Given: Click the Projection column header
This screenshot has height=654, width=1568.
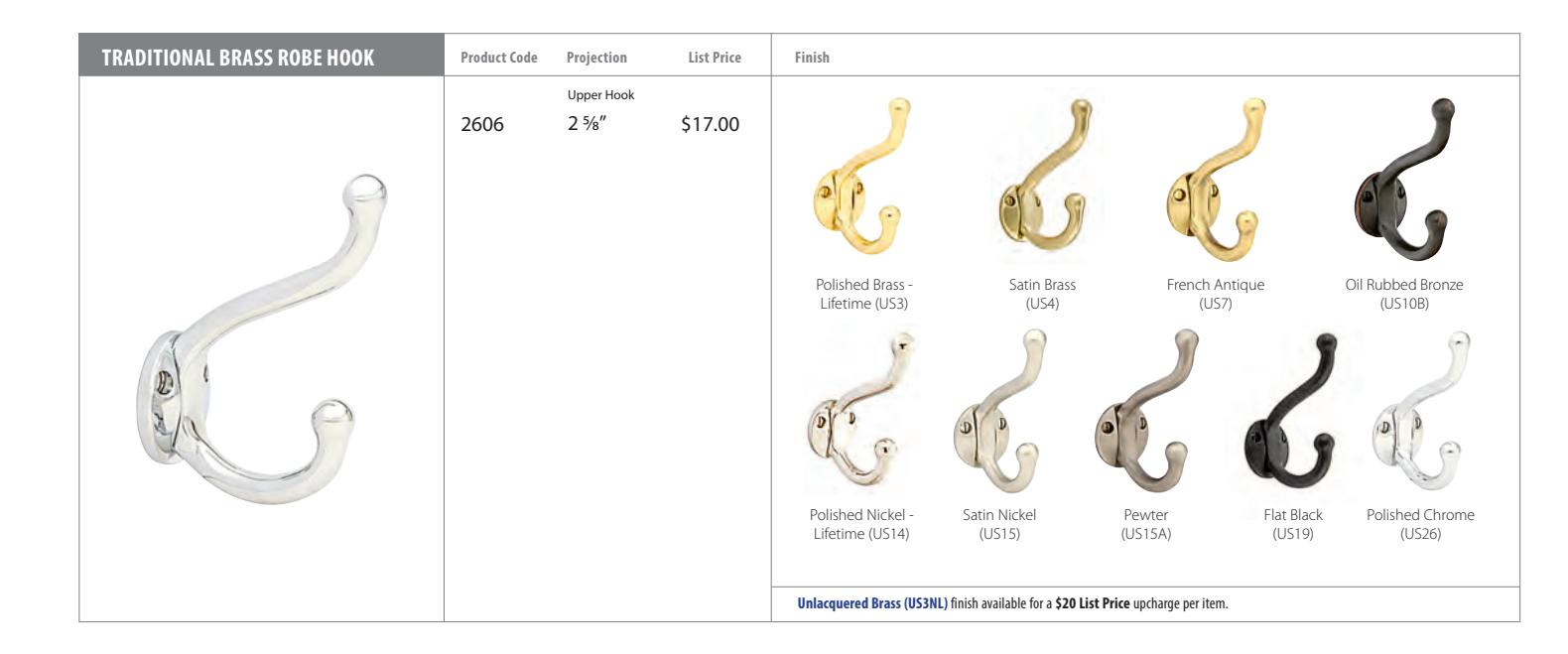Looking at the screenshot, I should pyautogui.click(x=596, y=58).
